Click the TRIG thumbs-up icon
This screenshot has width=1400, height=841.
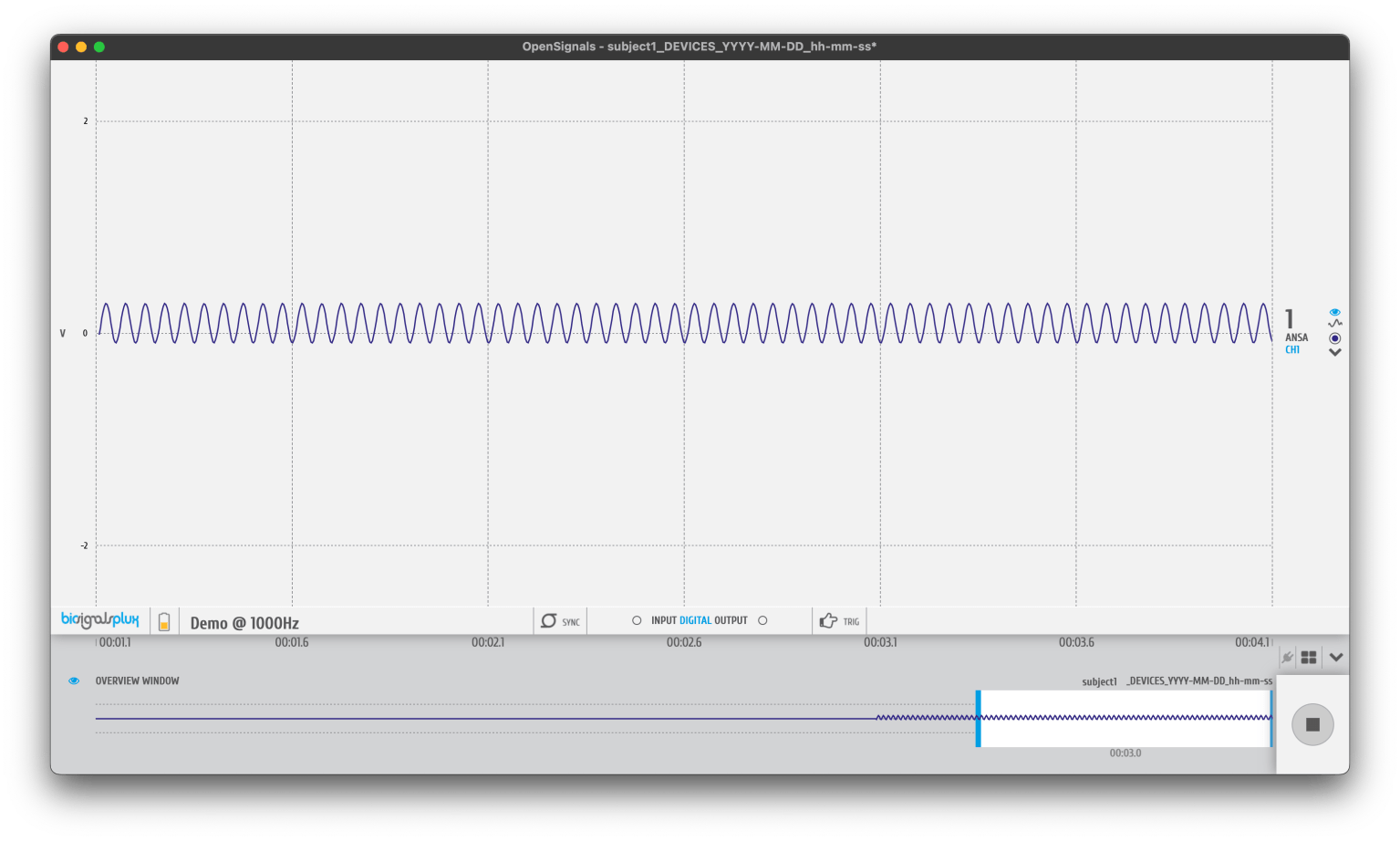(828, 619)
